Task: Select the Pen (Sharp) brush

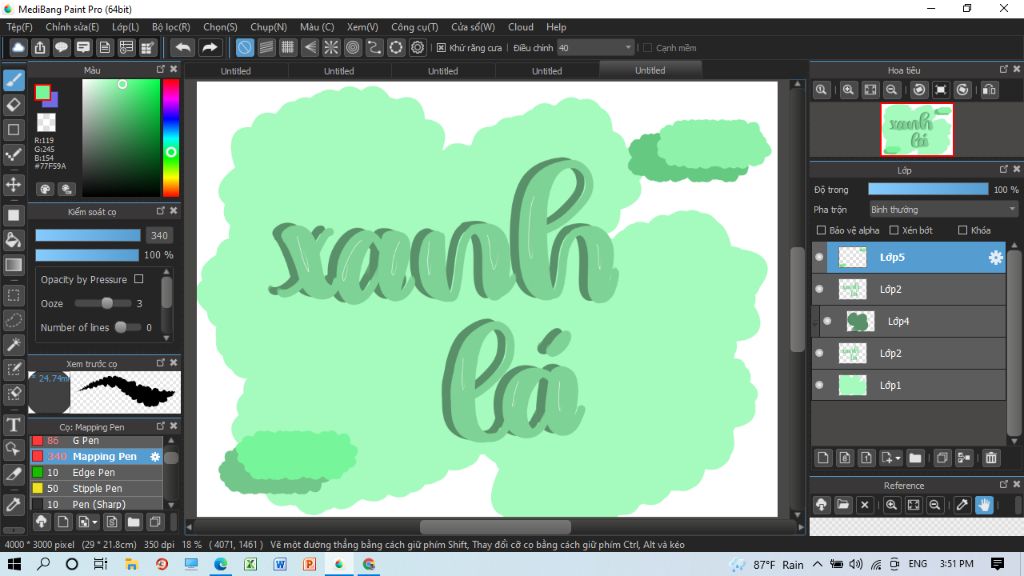Action: pos(96,504)
